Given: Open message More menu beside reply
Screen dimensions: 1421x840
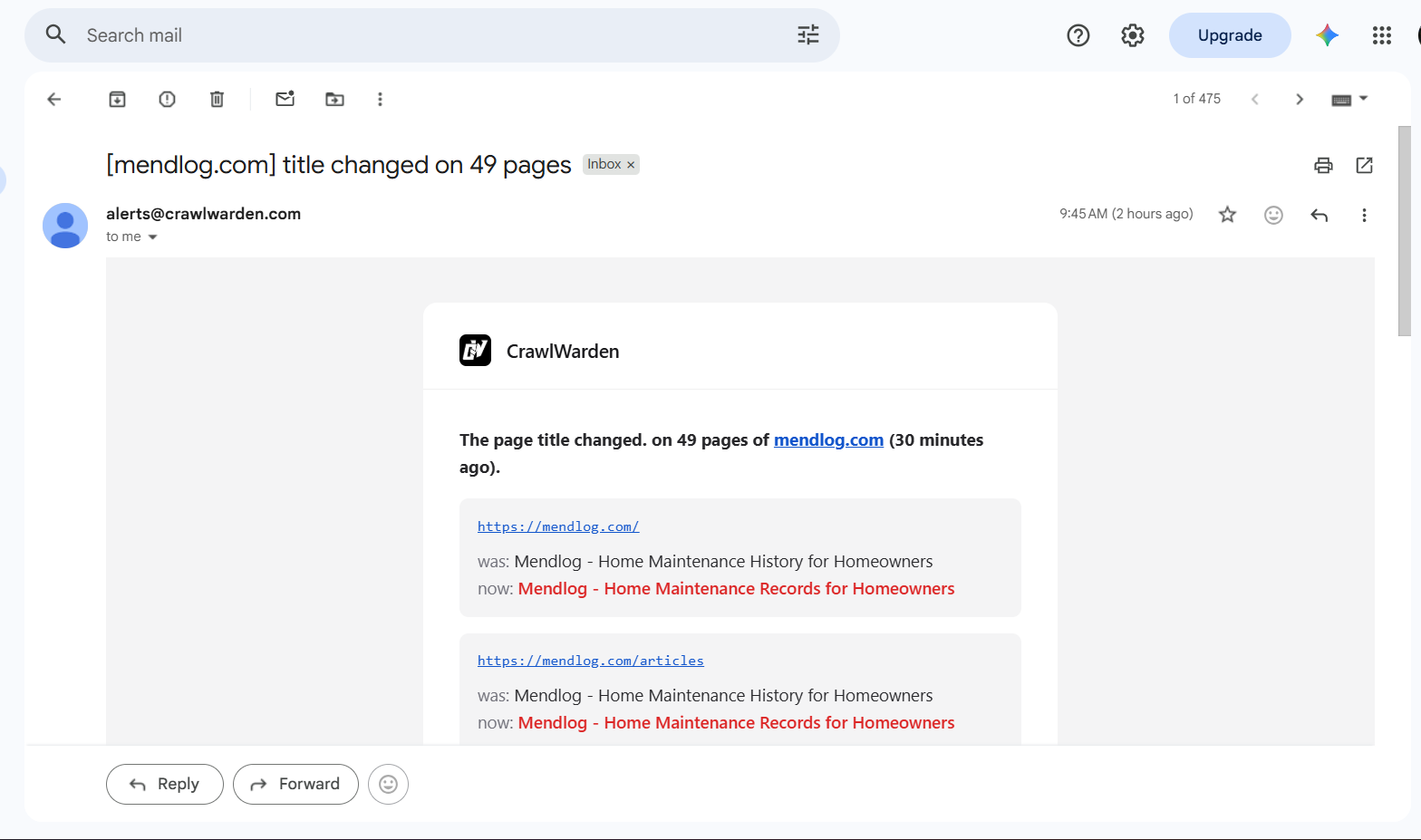Looking at the screenshot, I should pos(1364,215).
